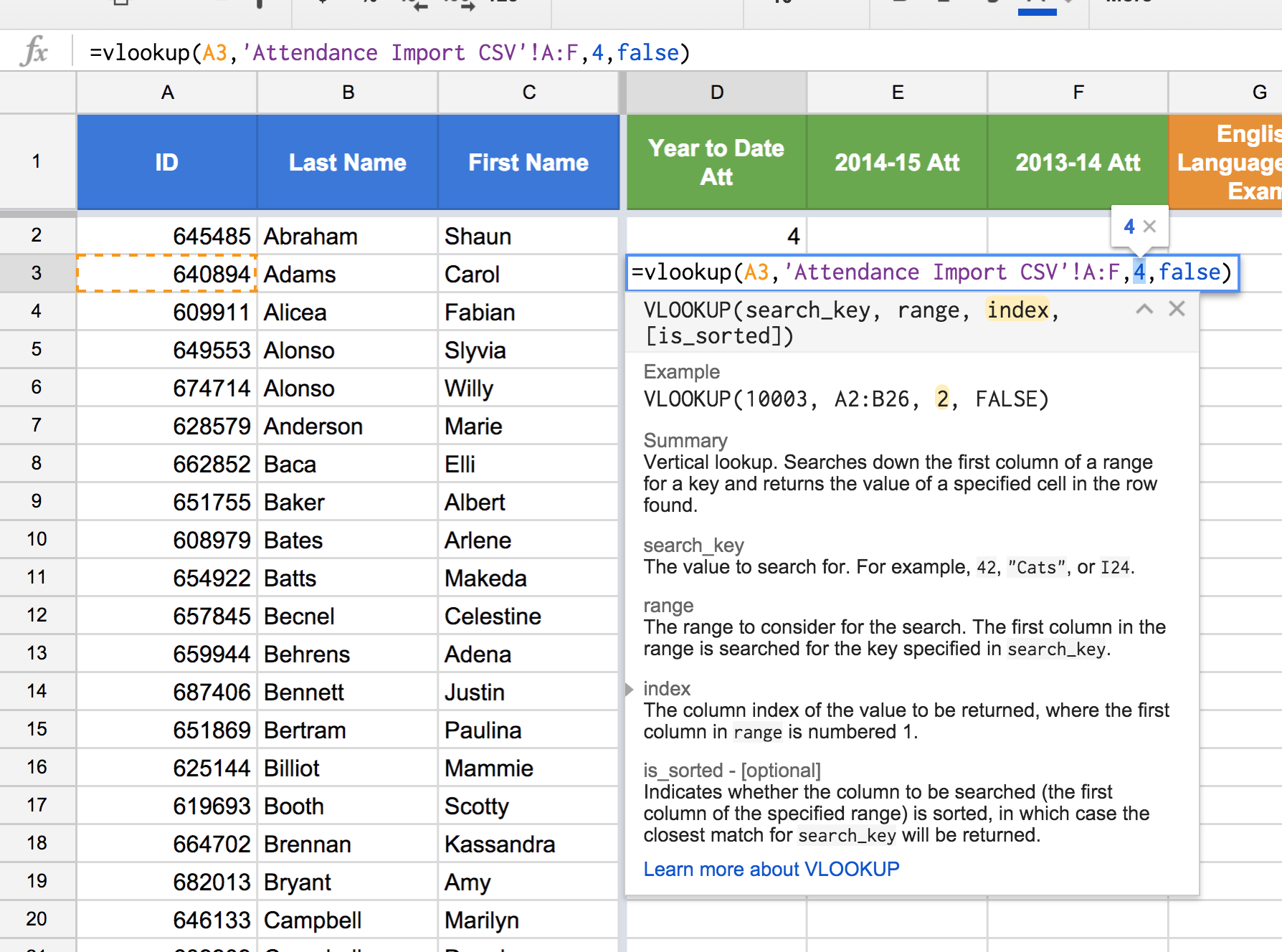1282x952 pixels.
Task: Select last name cell Anderson
Action: [x=348, y=426]
